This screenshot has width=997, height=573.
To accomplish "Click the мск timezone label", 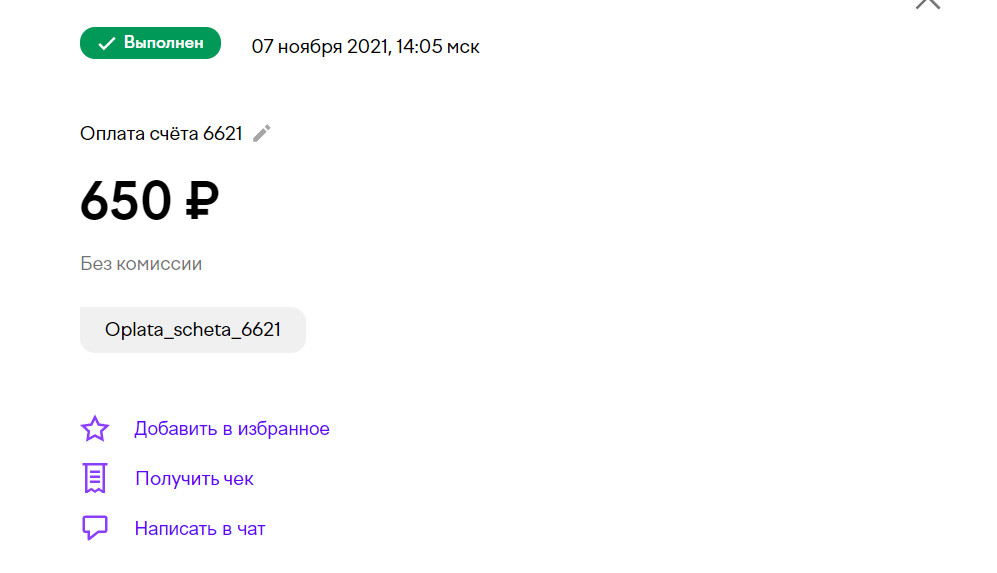I will pyautogui.click(x=463, y=48).
